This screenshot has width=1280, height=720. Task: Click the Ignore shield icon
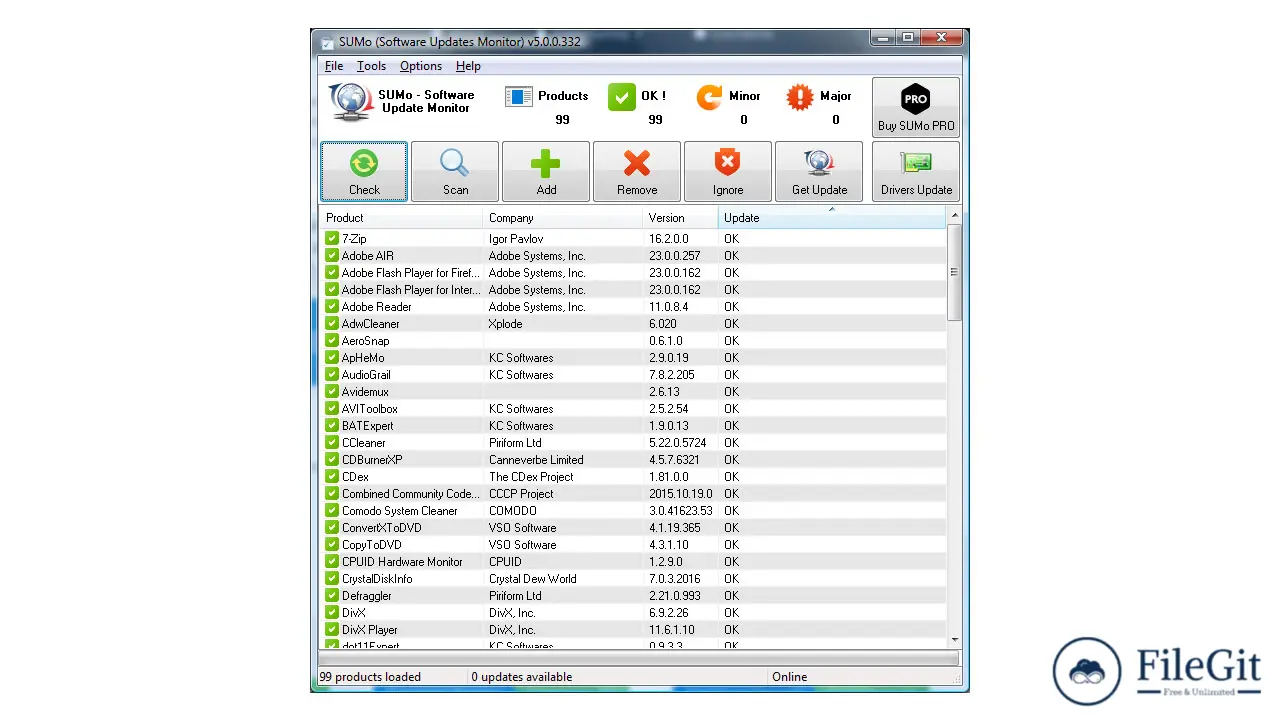pyautogui.click(x=728, y=171)
